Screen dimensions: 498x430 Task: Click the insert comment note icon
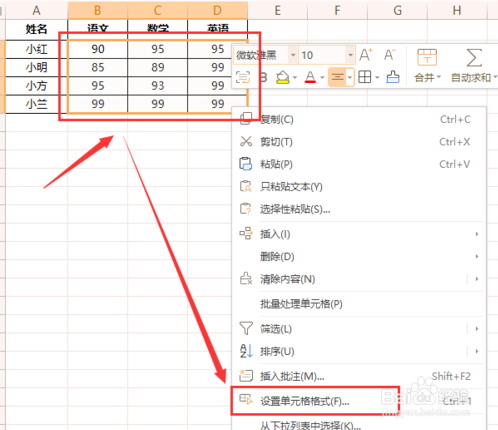246,376
